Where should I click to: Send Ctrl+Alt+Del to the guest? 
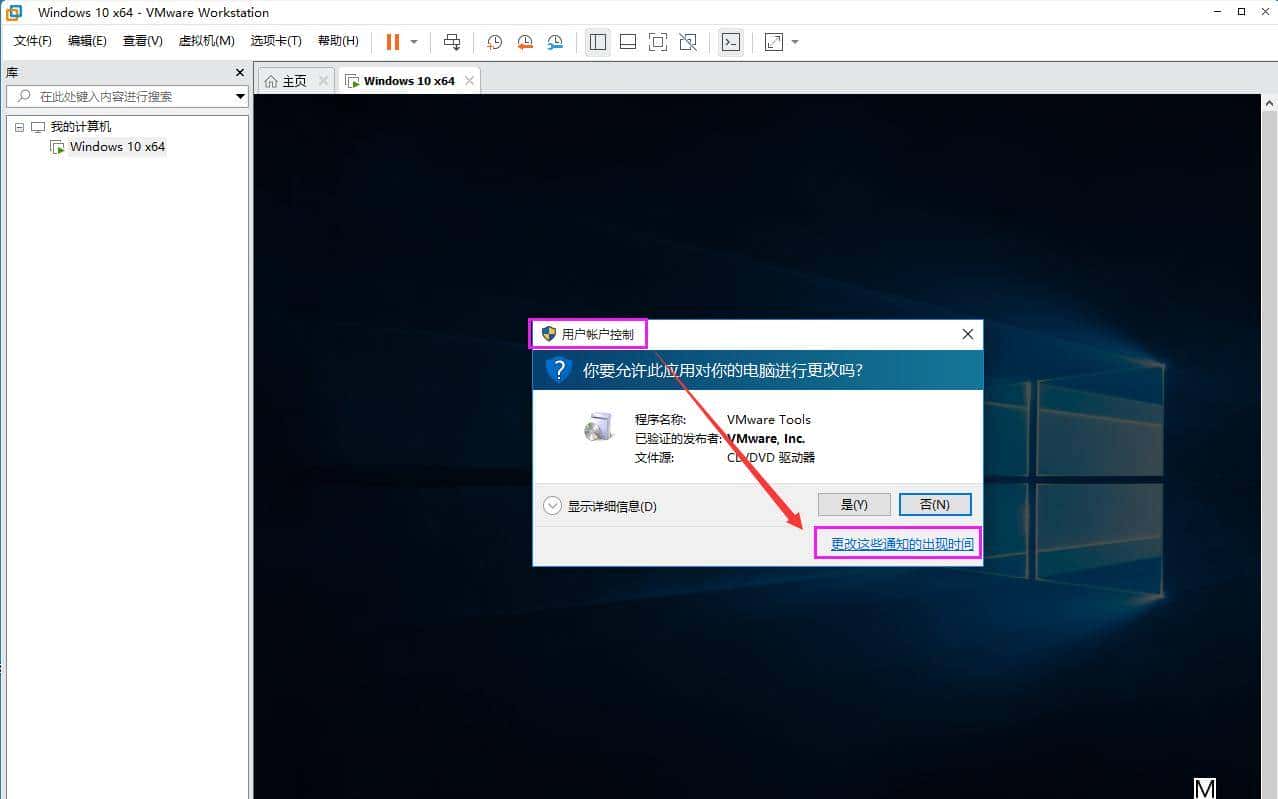452,42
